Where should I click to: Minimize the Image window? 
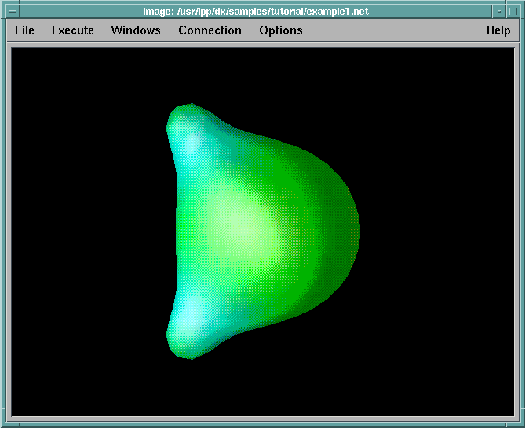click(x=499, y=11)
